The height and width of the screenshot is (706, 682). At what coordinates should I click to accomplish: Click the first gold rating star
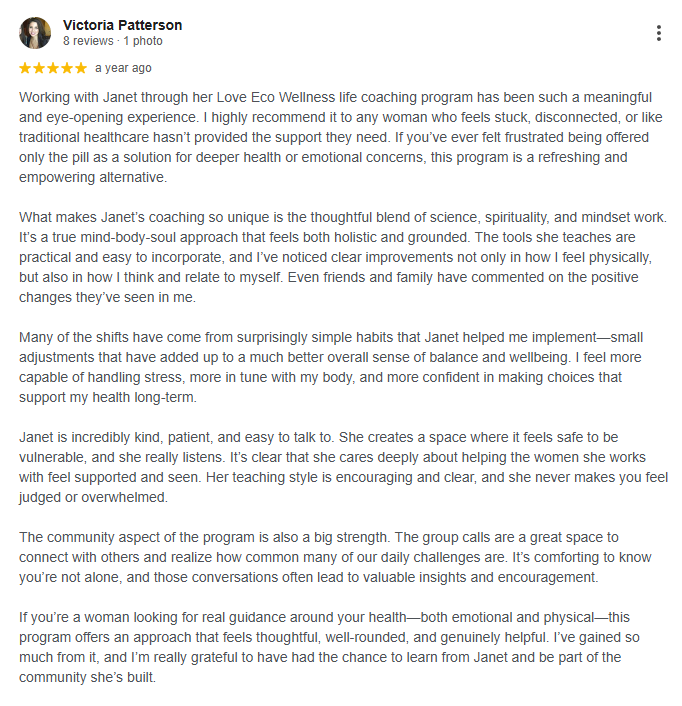[x=25, y=68]
